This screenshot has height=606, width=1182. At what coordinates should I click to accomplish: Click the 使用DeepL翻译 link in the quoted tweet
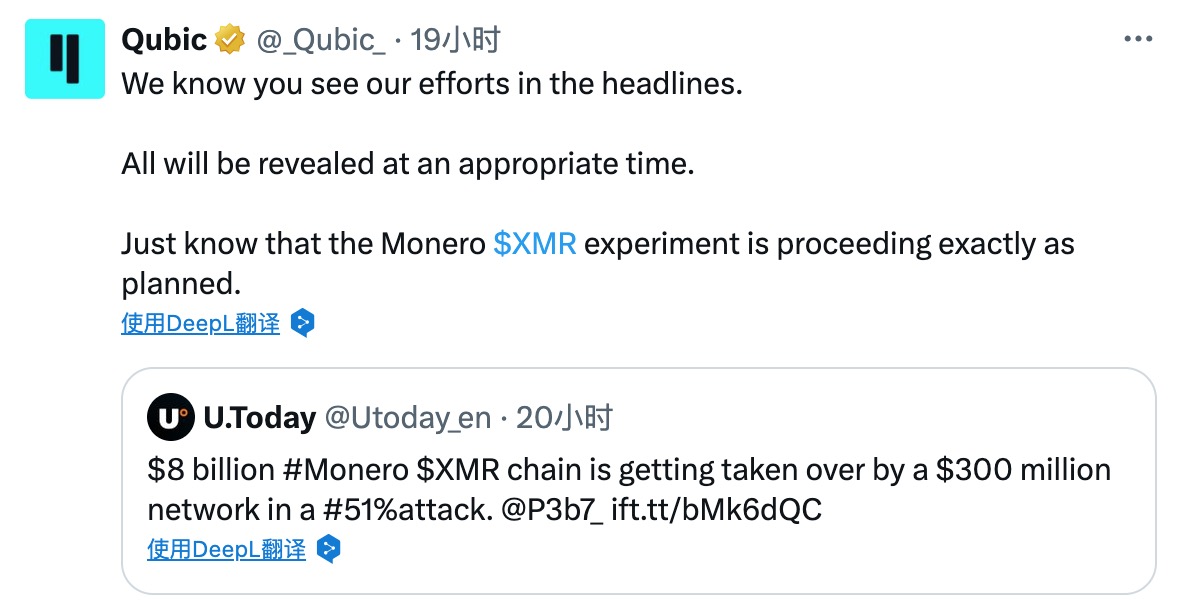(227, 549)
